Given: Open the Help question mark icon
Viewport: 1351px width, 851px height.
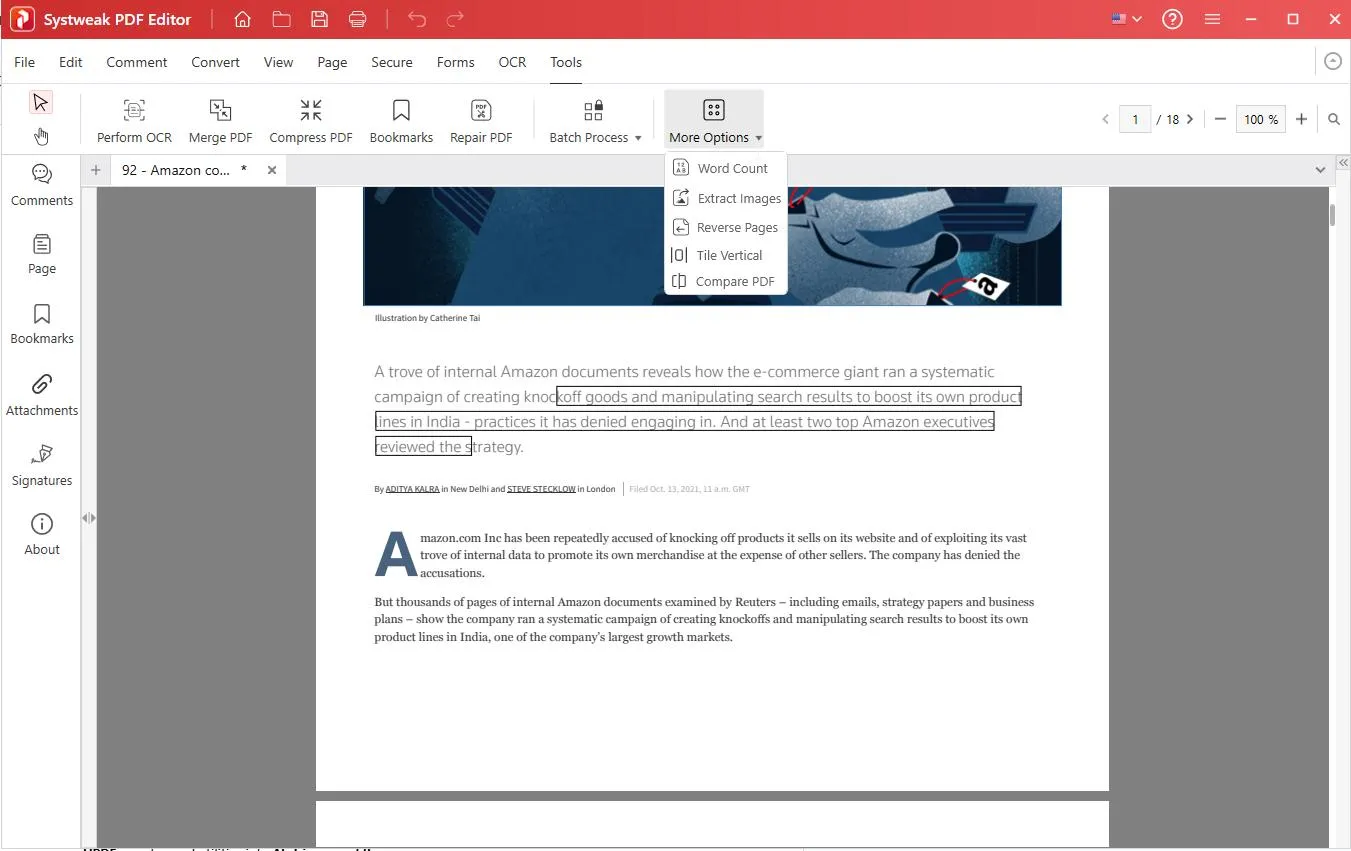Looking at the screenshot, I should coord(1173,19).
